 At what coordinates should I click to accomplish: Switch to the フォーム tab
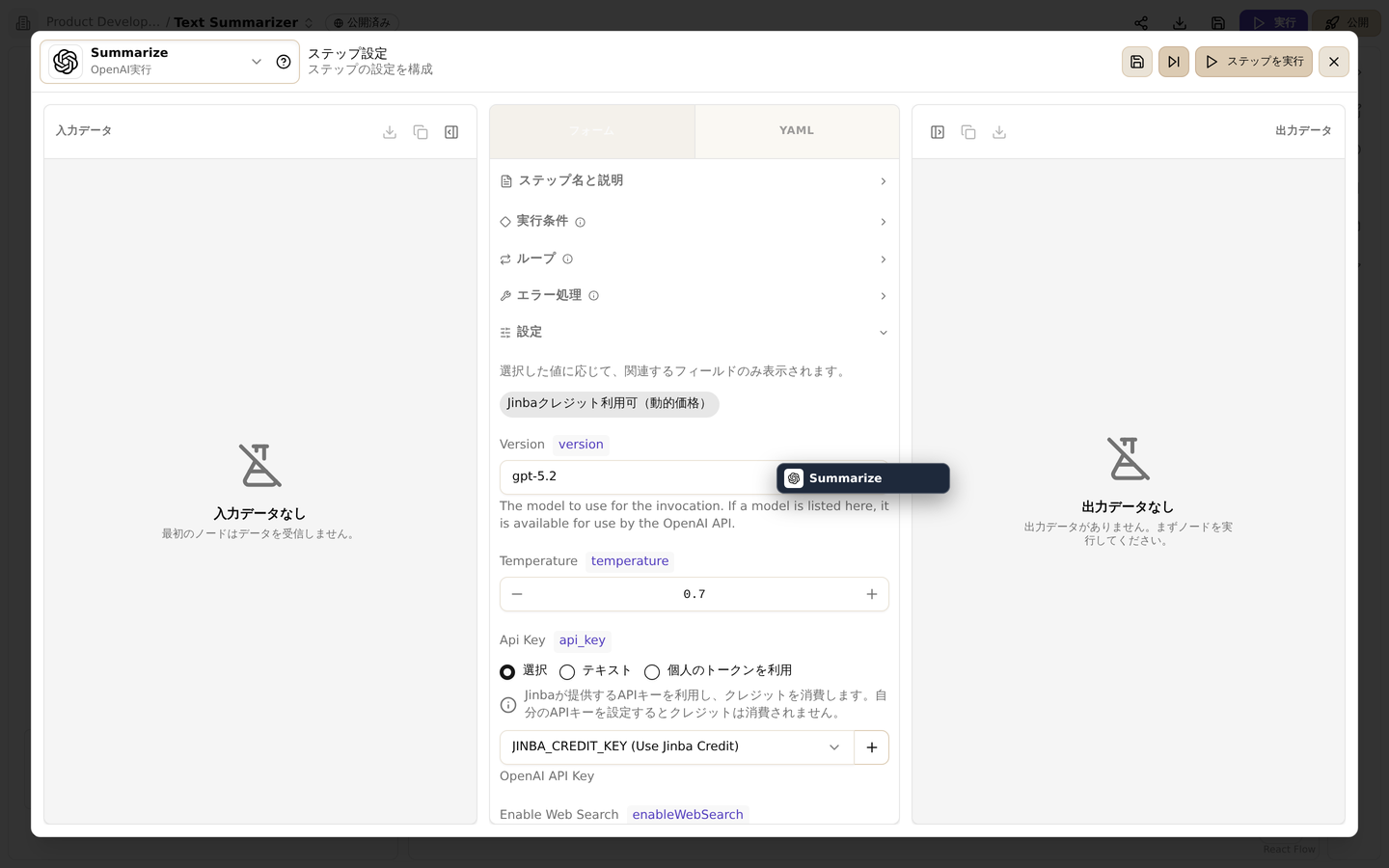coord(592,131)
